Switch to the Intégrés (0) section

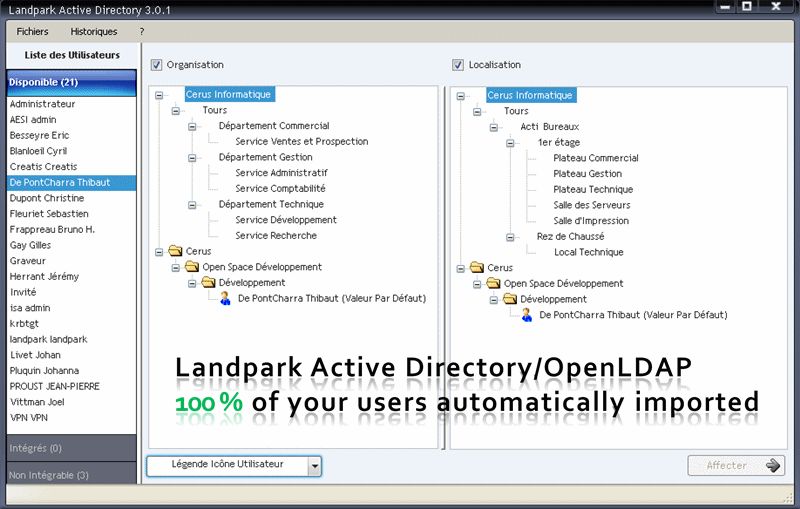[71, 448]
